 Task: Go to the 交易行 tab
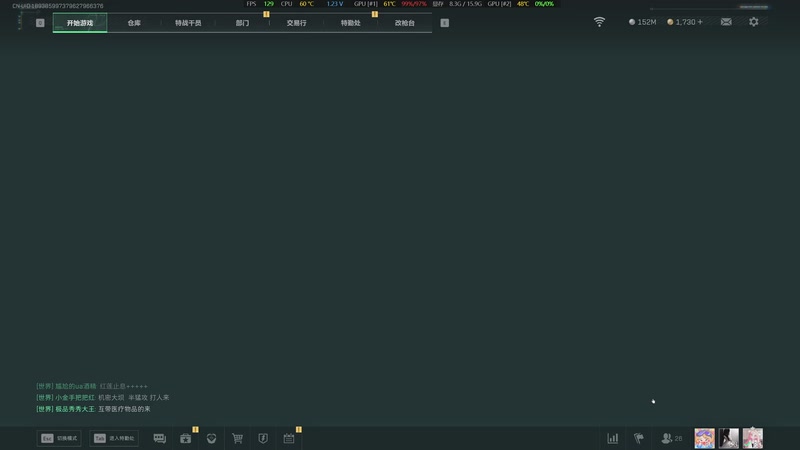point(296,23)
